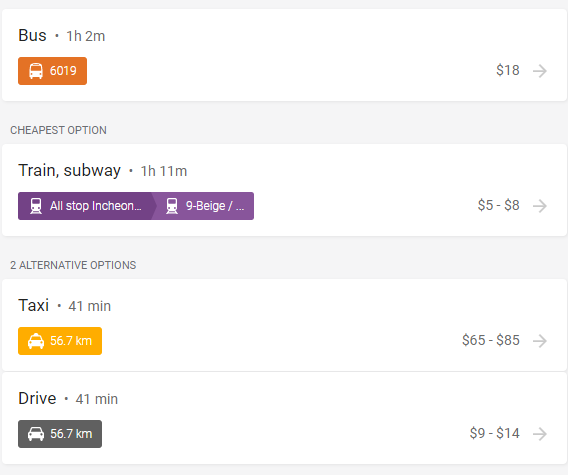The height and width of the screenshot is (475, 568).
Task: Click the $65 - $85 taxi price
Action: 491,341
